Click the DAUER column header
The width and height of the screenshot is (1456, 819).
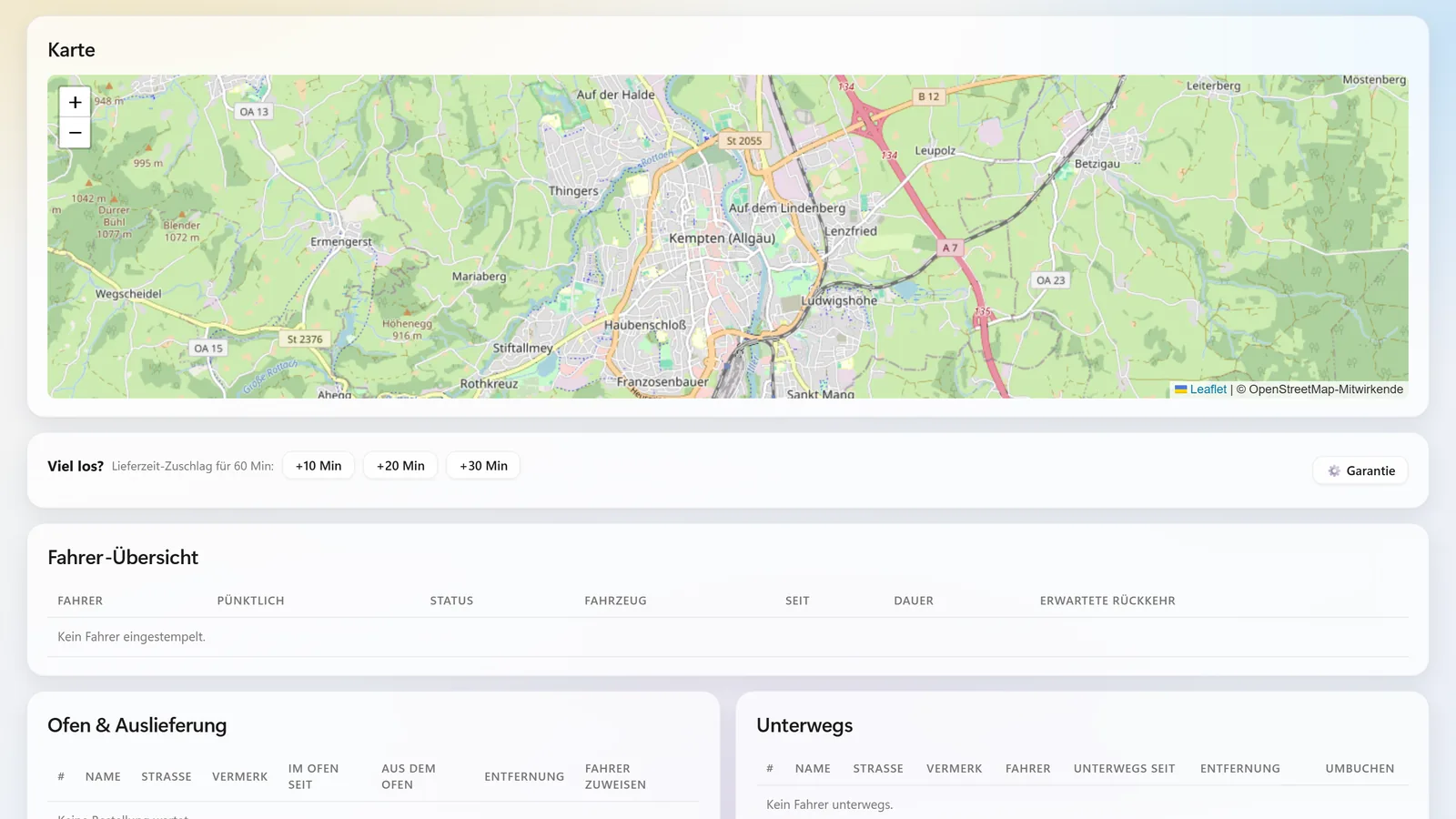pos(914,601)
